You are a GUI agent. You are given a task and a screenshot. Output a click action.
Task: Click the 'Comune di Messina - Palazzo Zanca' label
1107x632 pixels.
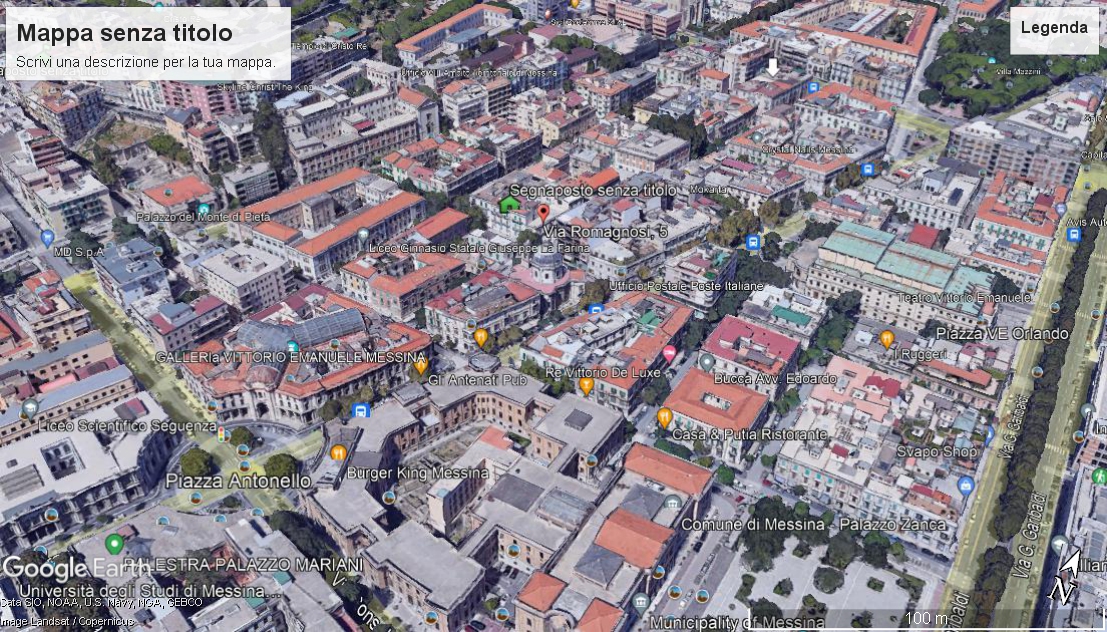click(813, 525)
